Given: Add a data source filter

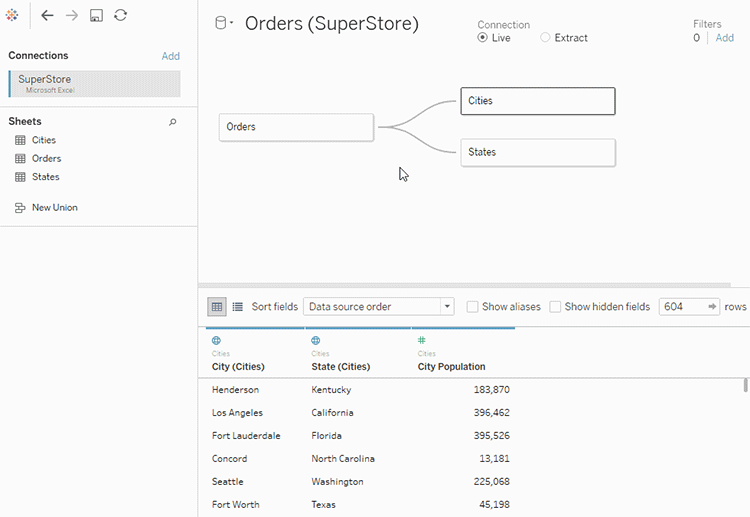Looking at the screenshot, I should coord(724,38).
